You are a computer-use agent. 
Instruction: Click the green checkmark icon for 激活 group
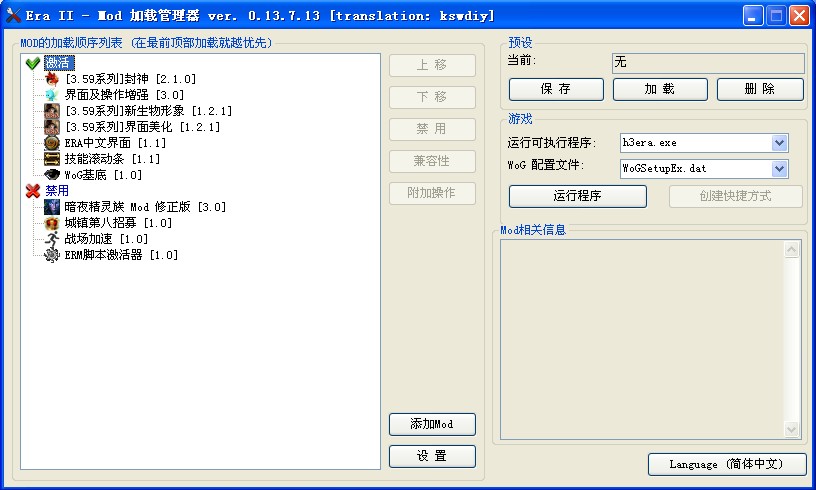pyautogui.click(x=33, y=63)
